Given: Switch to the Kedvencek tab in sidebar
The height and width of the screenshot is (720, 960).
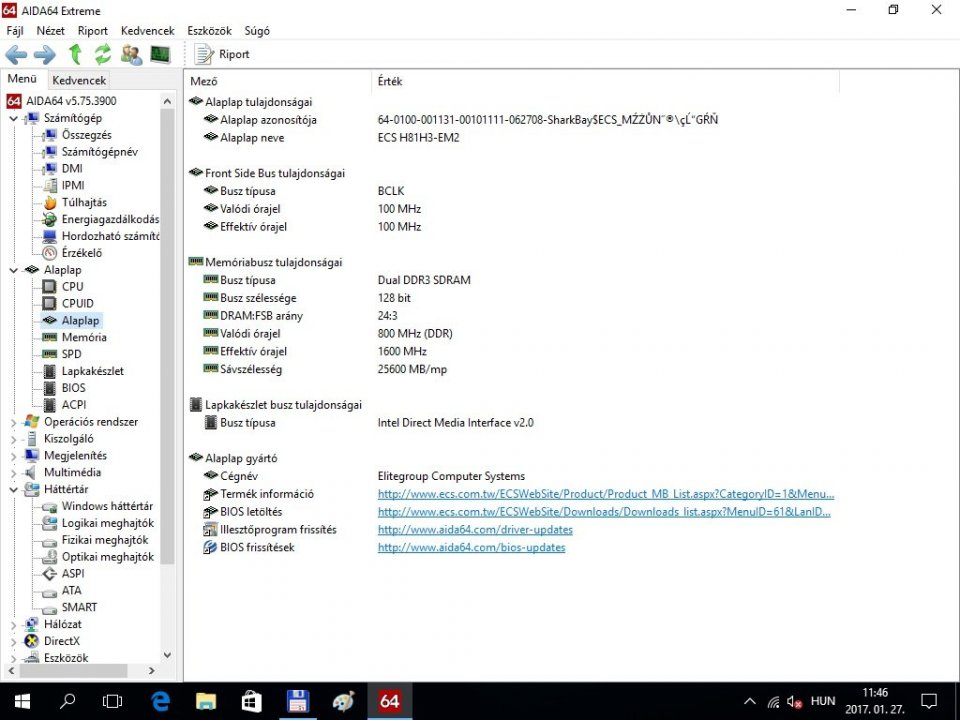Looking at the screenshot, I should pyautogui.click(x=79, y=80).
